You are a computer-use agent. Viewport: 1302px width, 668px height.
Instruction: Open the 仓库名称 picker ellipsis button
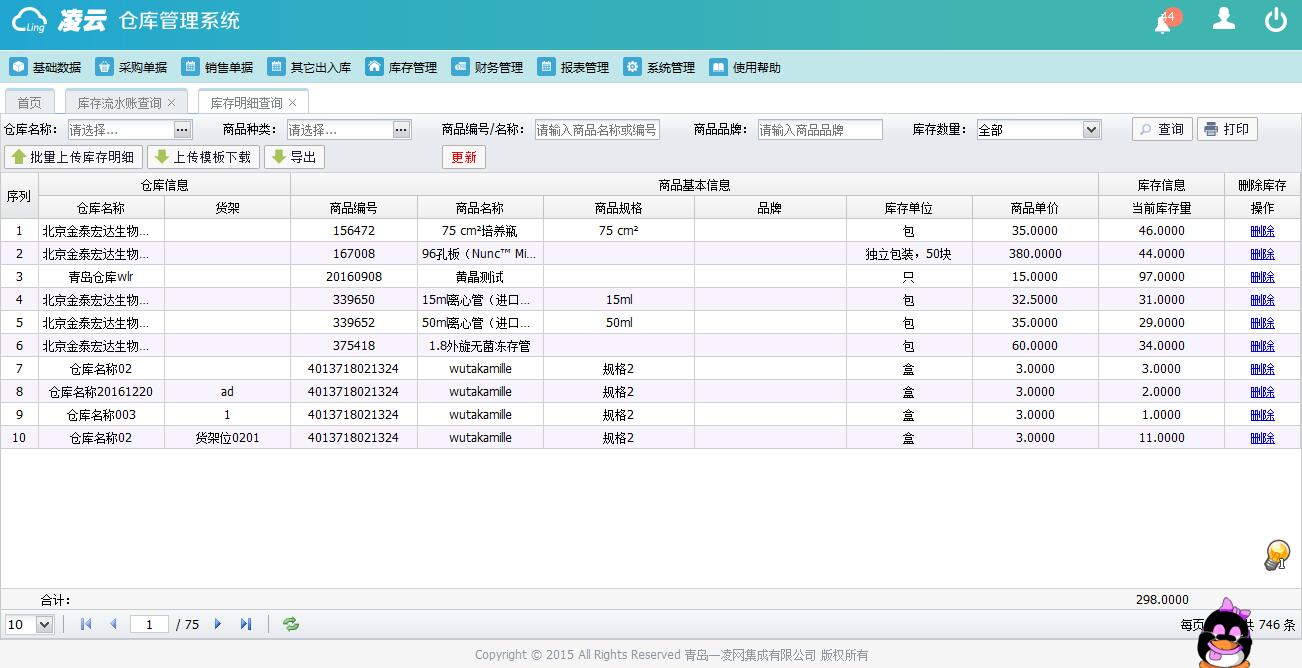pos(182,130)
